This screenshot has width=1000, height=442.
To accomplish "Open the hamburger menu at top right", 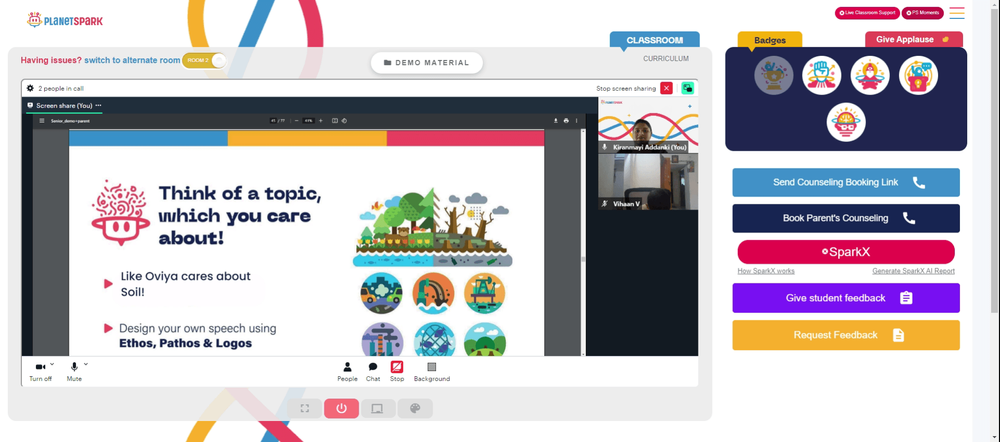I will coord(957,13).
